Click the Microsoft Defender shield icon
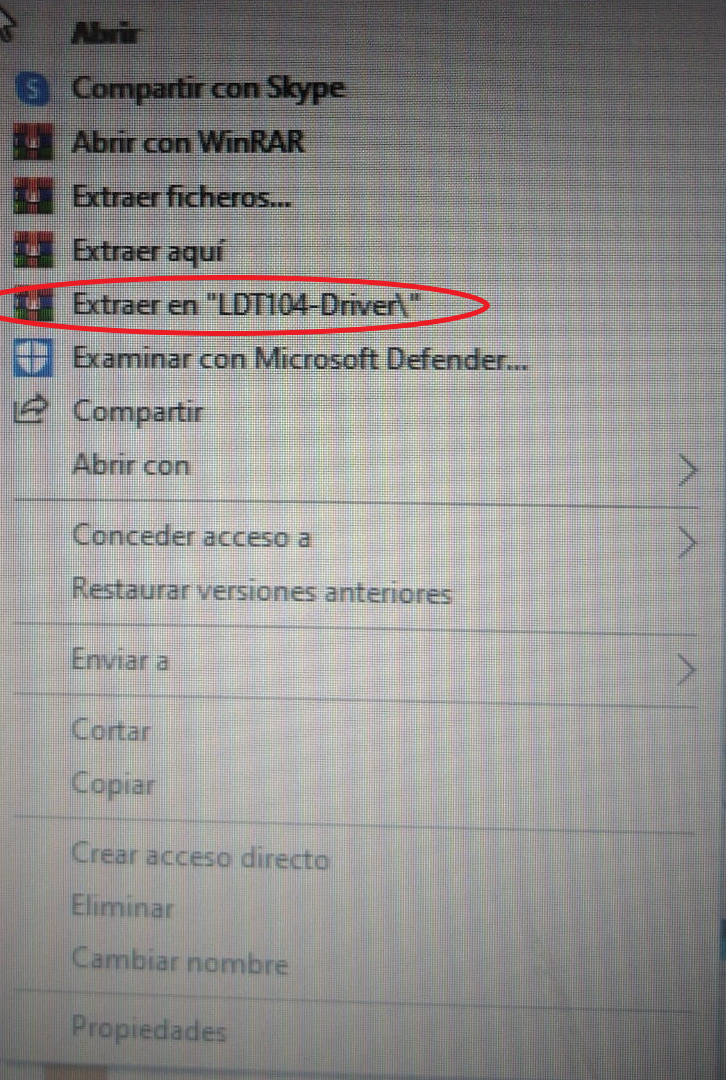The width and height of the screenshot is (726, 1080). click(32, 358)
